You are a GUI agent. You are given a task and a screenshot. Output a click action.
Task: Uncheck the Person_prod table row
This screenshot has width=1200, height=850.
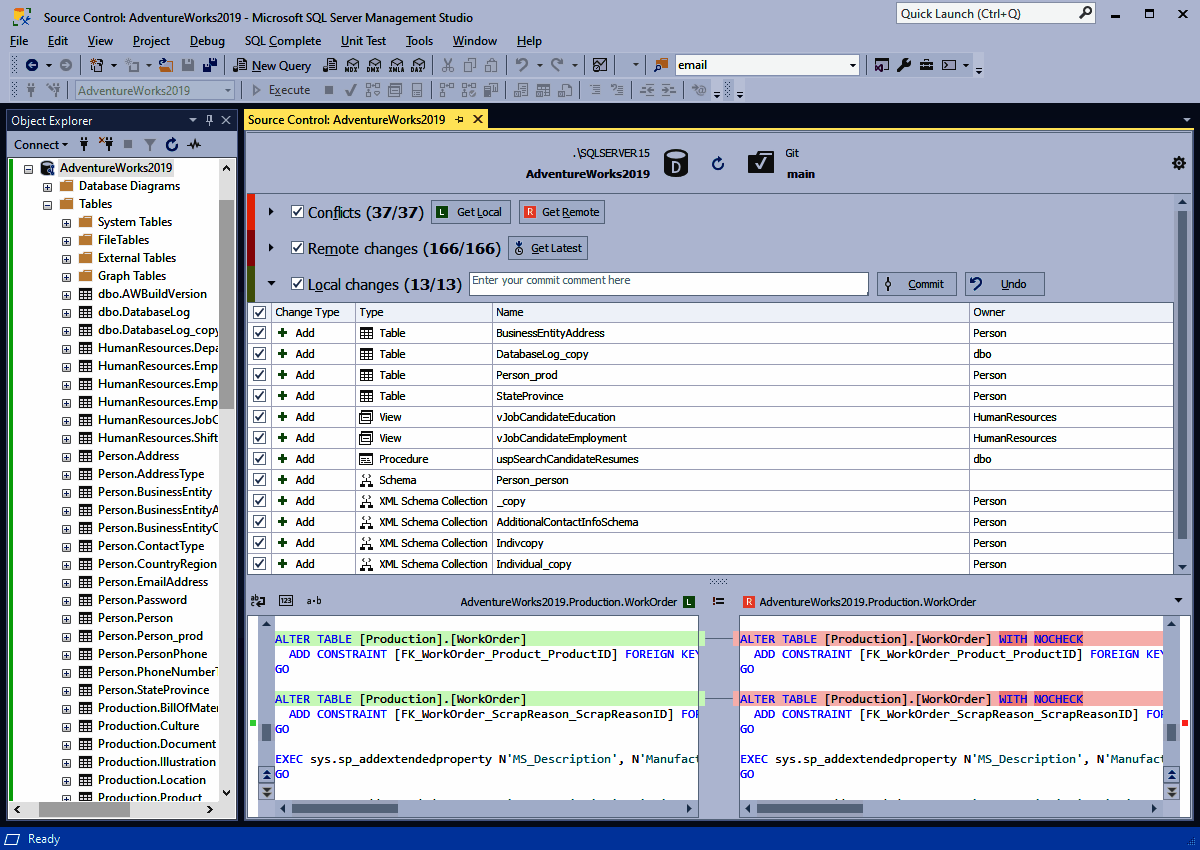click(258, 374)
